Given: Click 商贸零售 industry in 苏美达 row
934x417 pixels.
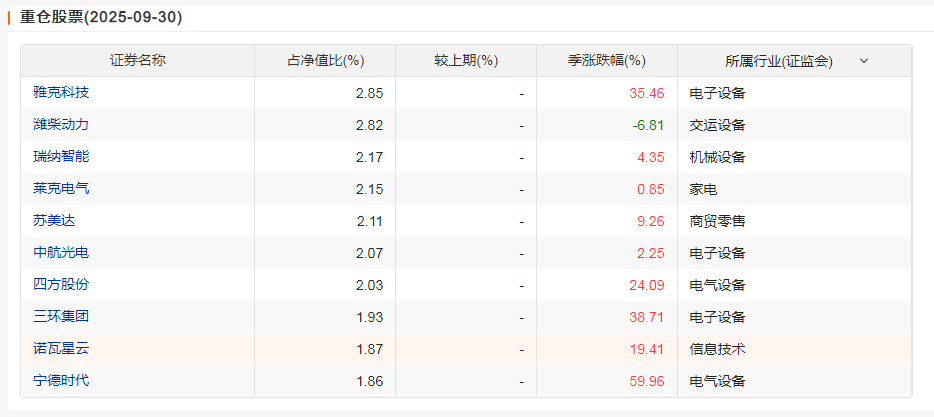Looking at the screenshot, I should click(x=717, y=222).
